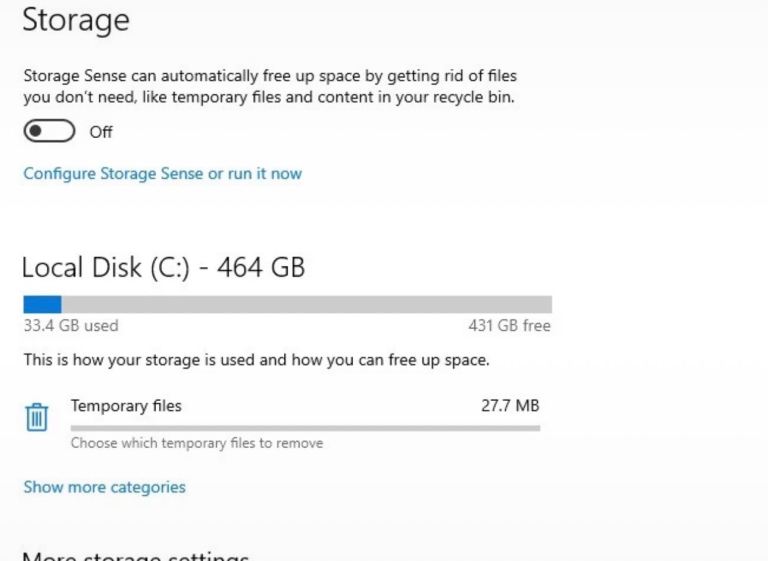
Task: Click the Off label beside the toggle
Action: click(x=101, y=132)
